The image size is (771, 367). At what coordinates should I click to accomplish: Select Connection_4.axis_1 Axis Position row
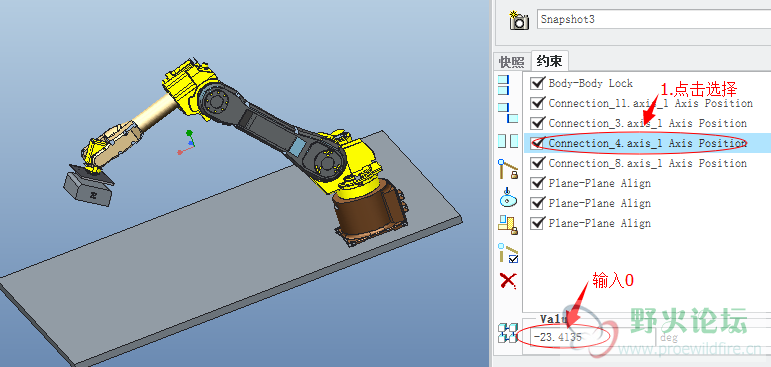tap(647, 143)
